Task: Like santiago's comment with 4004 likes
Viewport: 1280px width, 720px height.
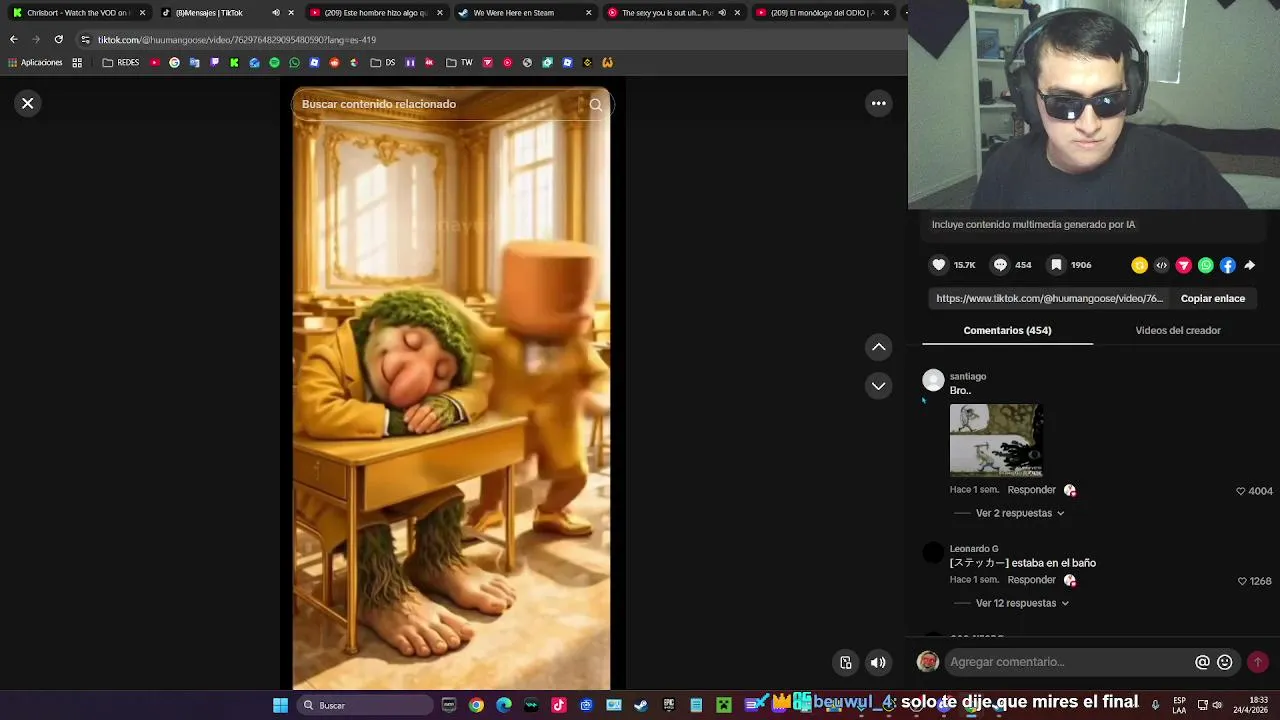Action: (x=1241, y=491)
